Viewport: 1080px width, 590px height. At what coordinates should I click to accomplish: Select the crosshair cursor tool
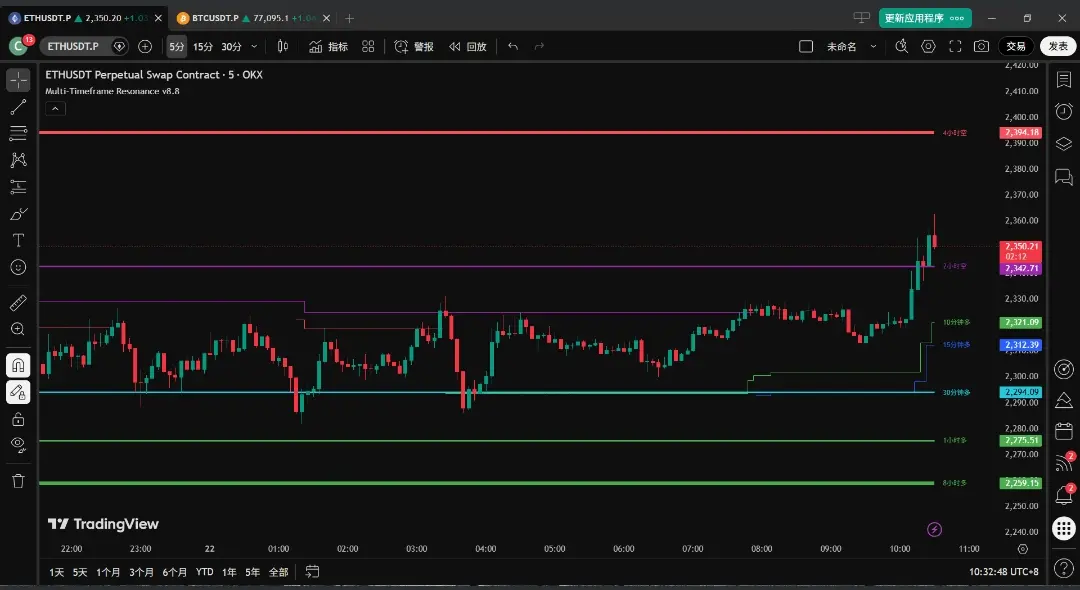(x=19, y=80)
